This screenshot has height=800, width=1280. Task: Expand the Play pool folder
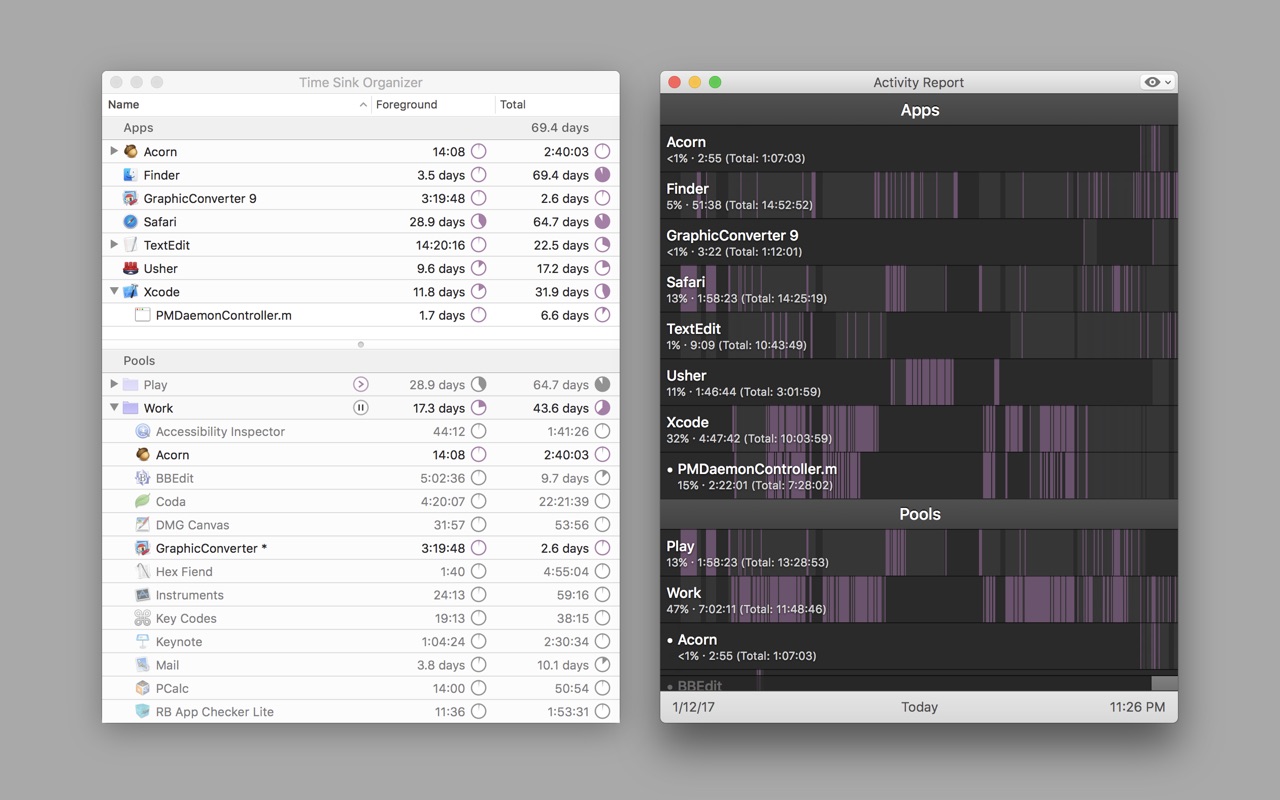click(x=114, y=384)
